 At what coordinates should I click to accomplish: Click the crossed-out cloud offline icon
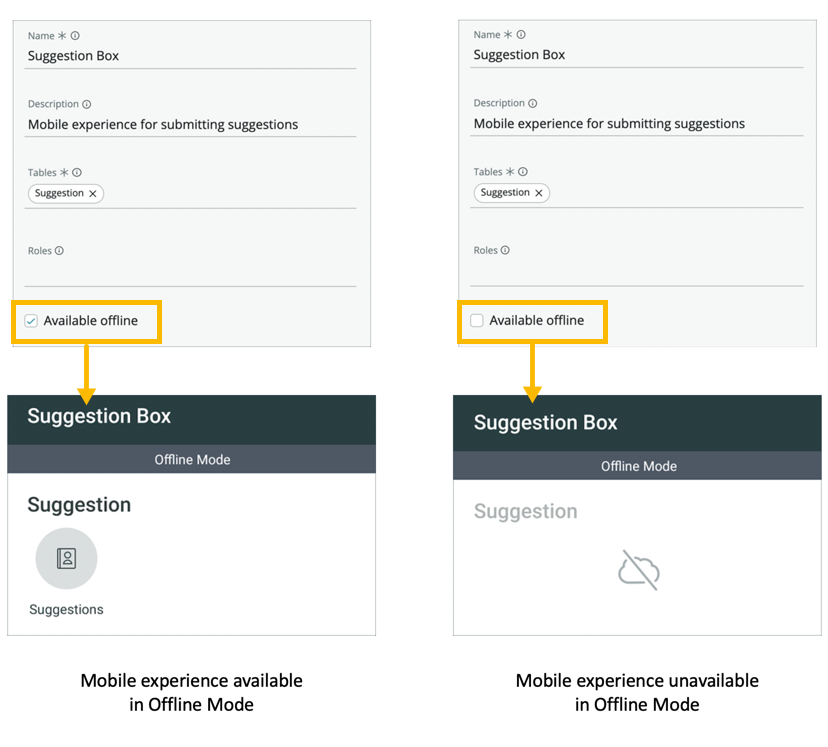638,569
